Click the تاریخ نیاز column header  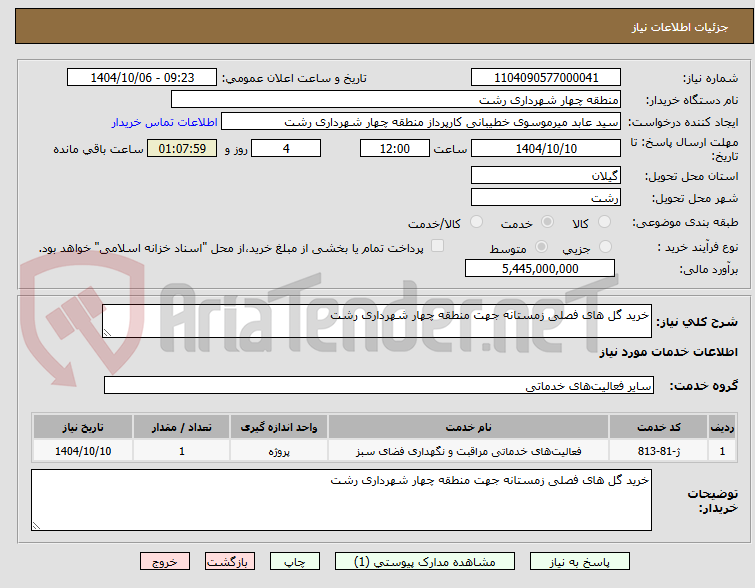(83, 427)
